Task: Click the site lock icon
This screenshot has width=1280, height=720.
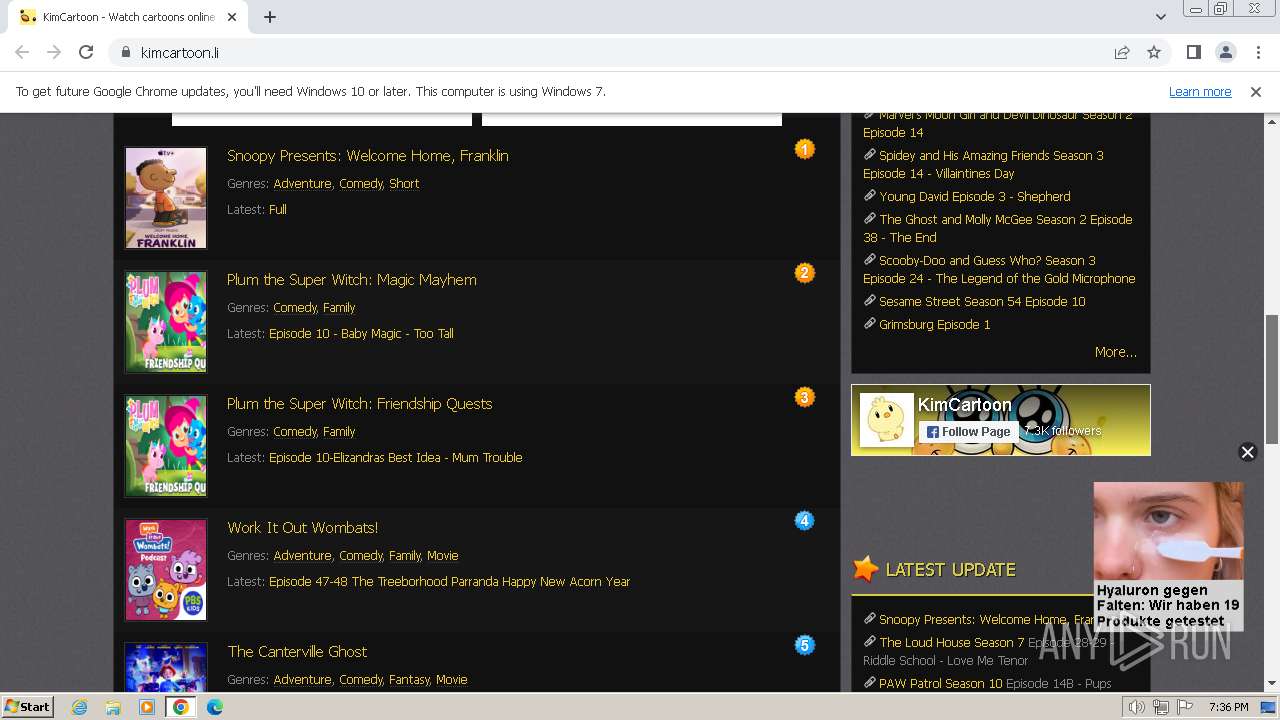Action: 125,52
